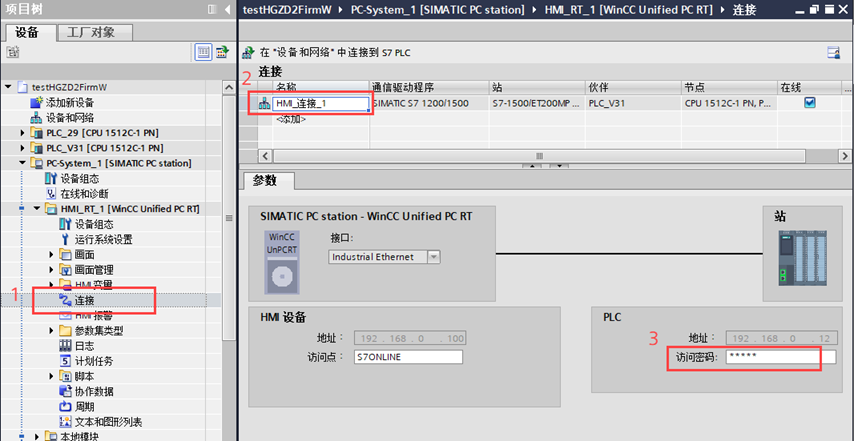The height and width of the screenshot is (441, 854).
Task: Expand the PLC_29 tree node
Action: coord(24,133)
